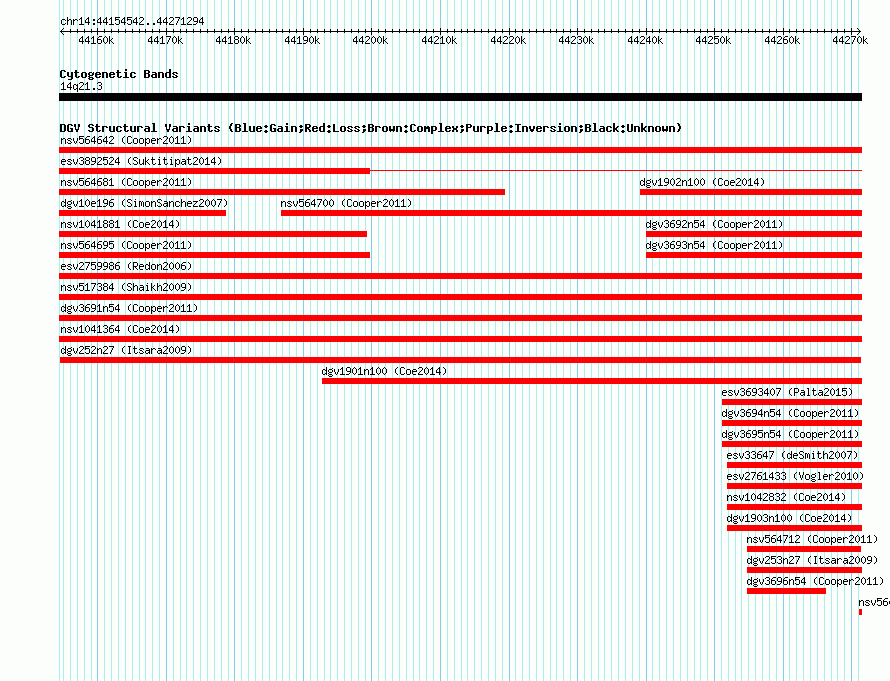
Task: Select the red bar under nsv564700
Action: (x=572, y=213)
